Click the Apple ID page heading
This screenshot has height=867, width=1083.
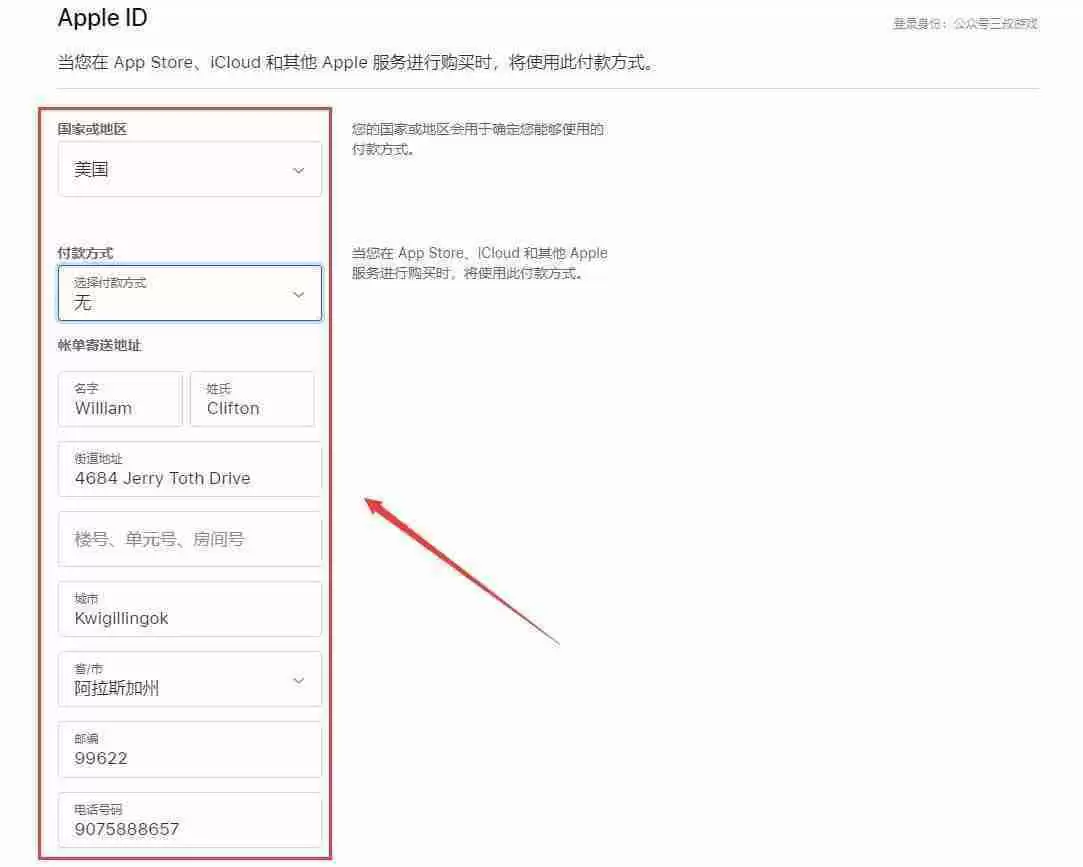(x=102, y=17)
